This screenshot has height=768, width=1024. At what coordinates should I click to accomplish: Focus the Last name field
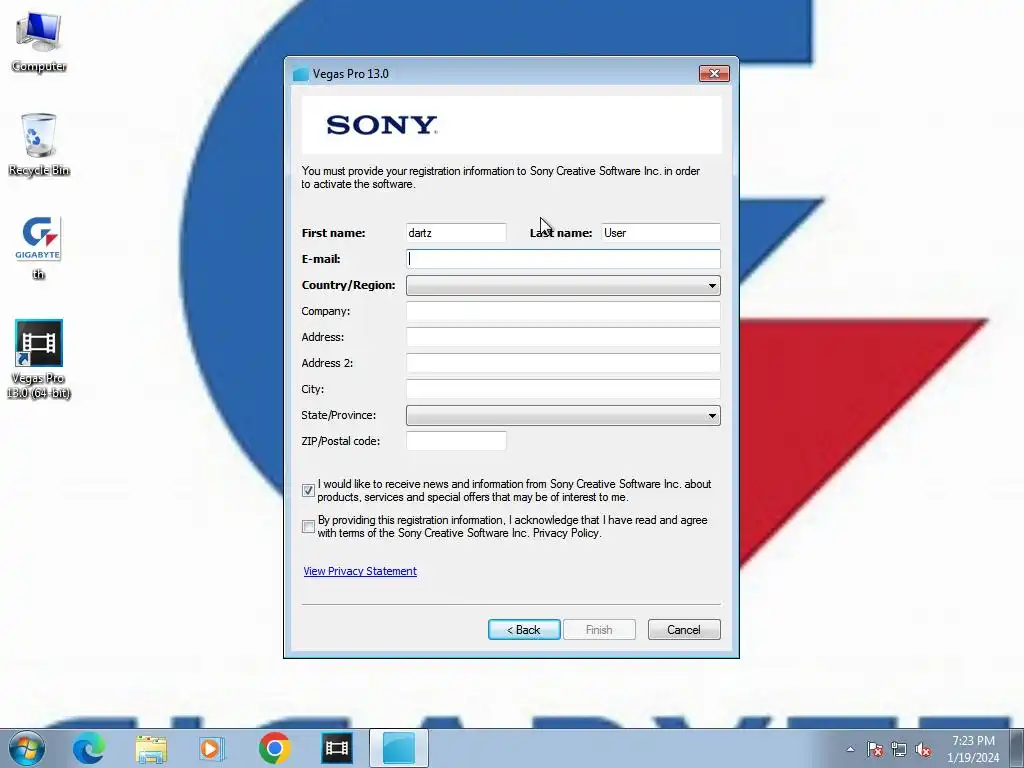click(x=661, y=233)
